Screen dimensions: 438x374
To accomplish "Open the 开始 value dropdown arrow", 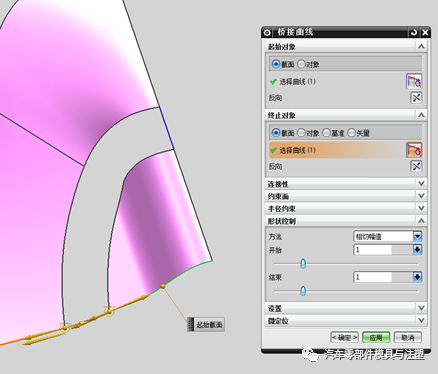I will click(418, 249).
